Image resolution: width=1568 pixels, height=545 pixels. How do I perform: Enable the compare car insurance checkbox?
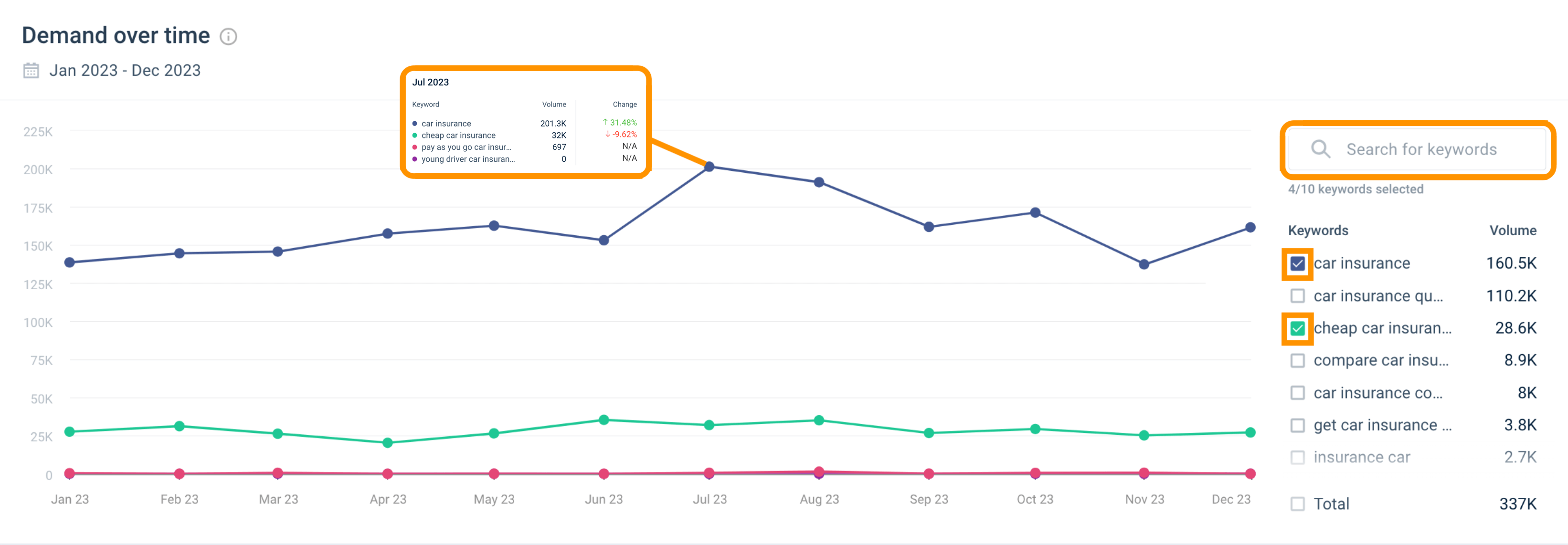point(1297,360)
